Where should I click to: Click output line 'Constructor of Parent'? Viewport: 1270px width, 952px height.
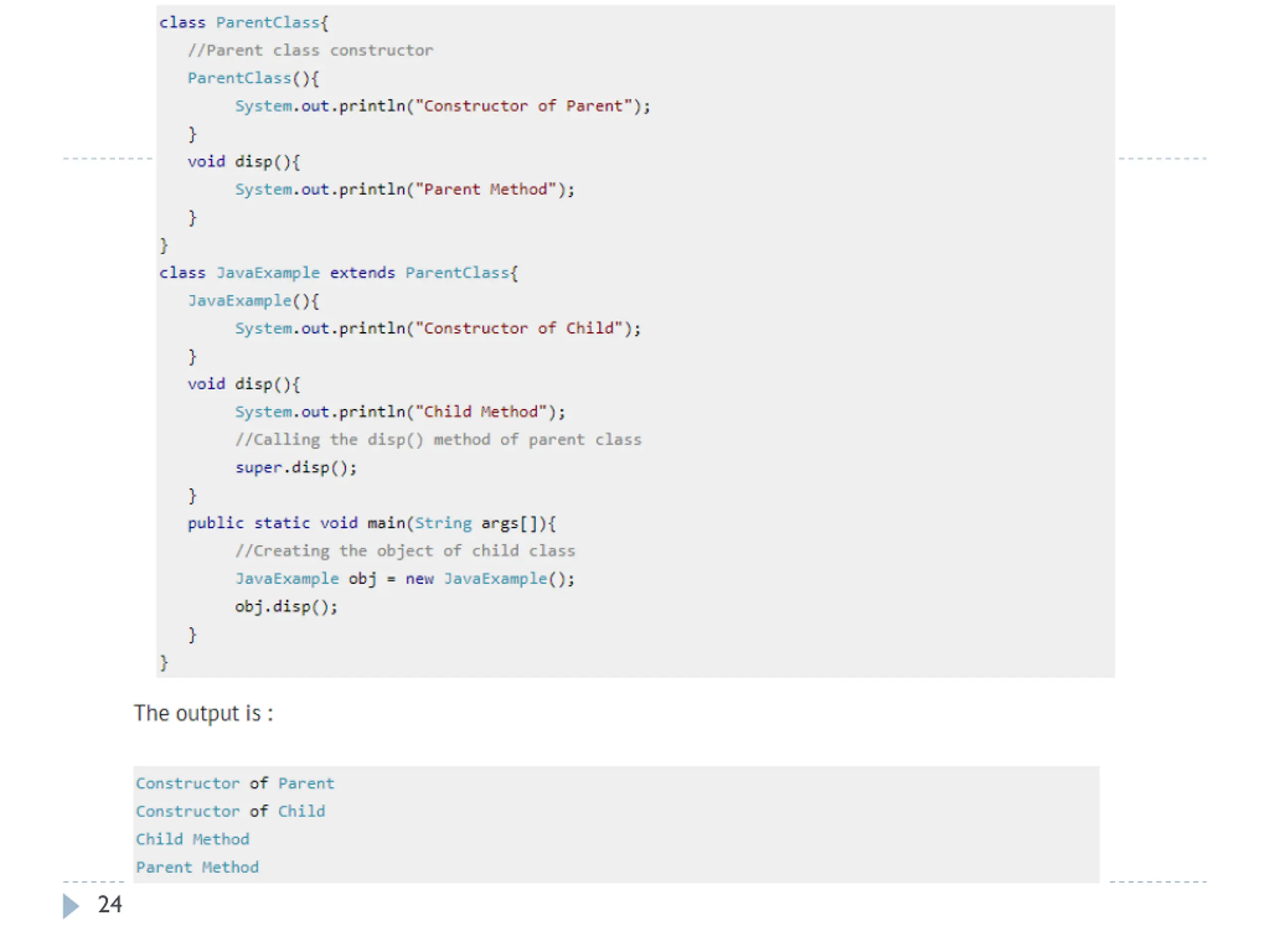[235, 784]
